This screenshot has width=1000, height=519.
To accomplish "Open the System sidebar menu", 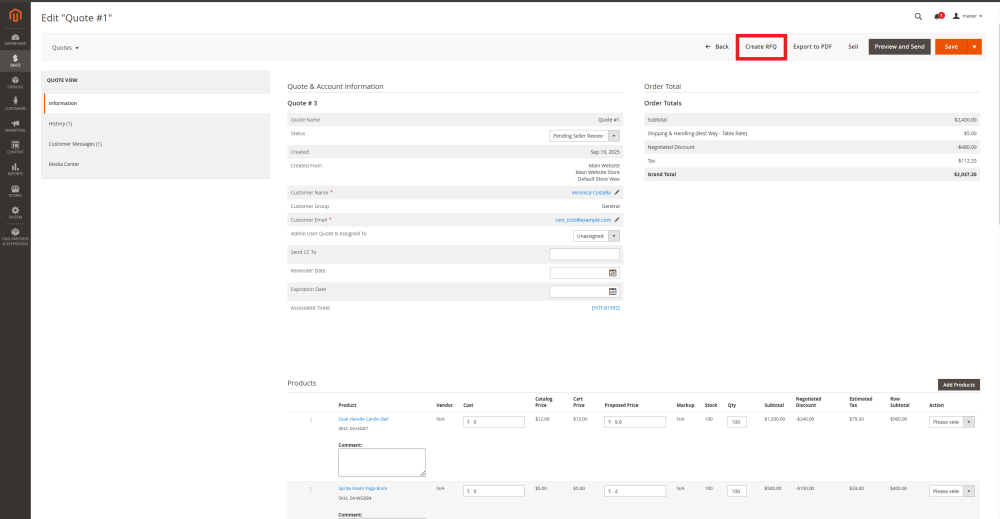I will pos(15,212).
